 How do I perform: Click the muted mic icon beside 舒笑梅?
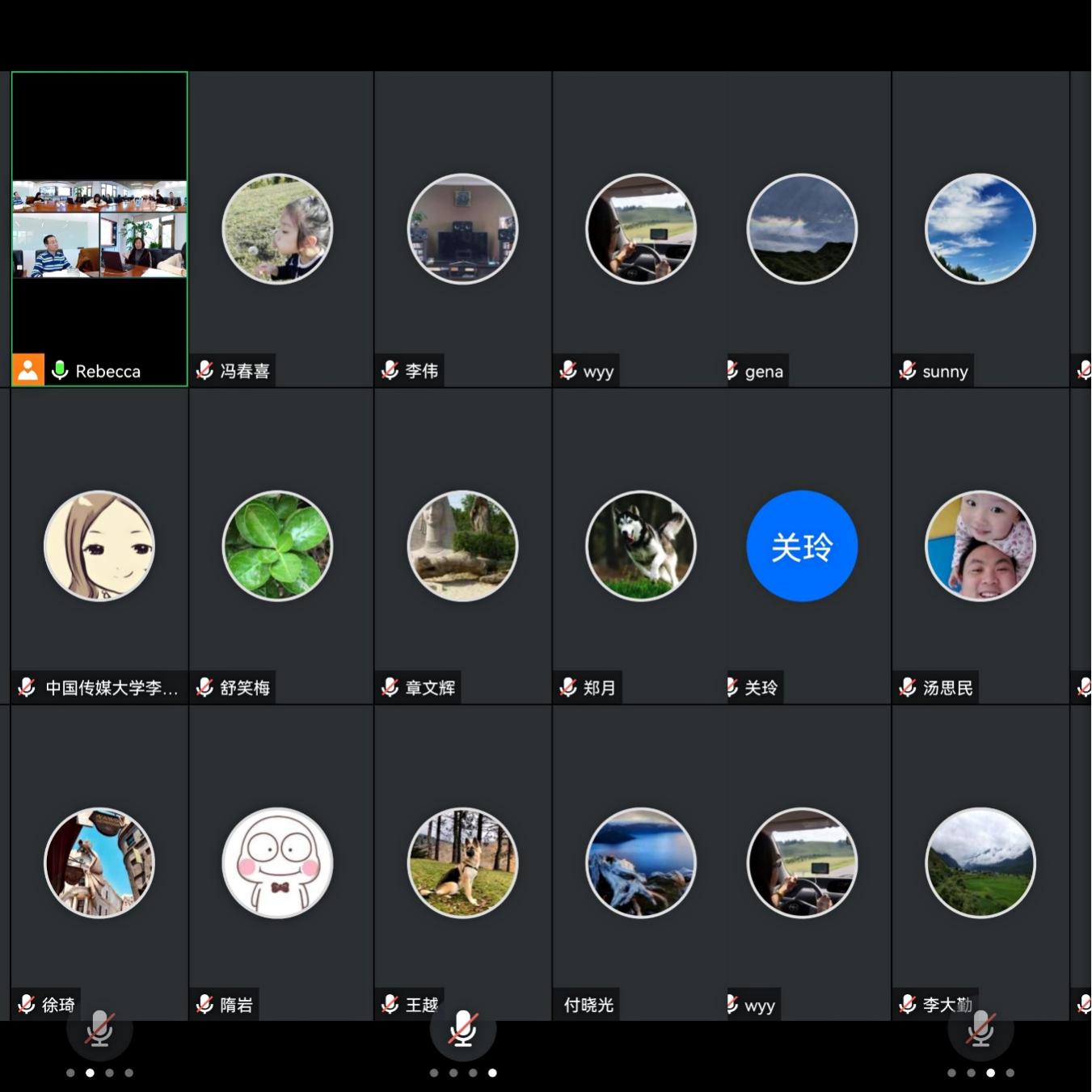coord(204,687)
